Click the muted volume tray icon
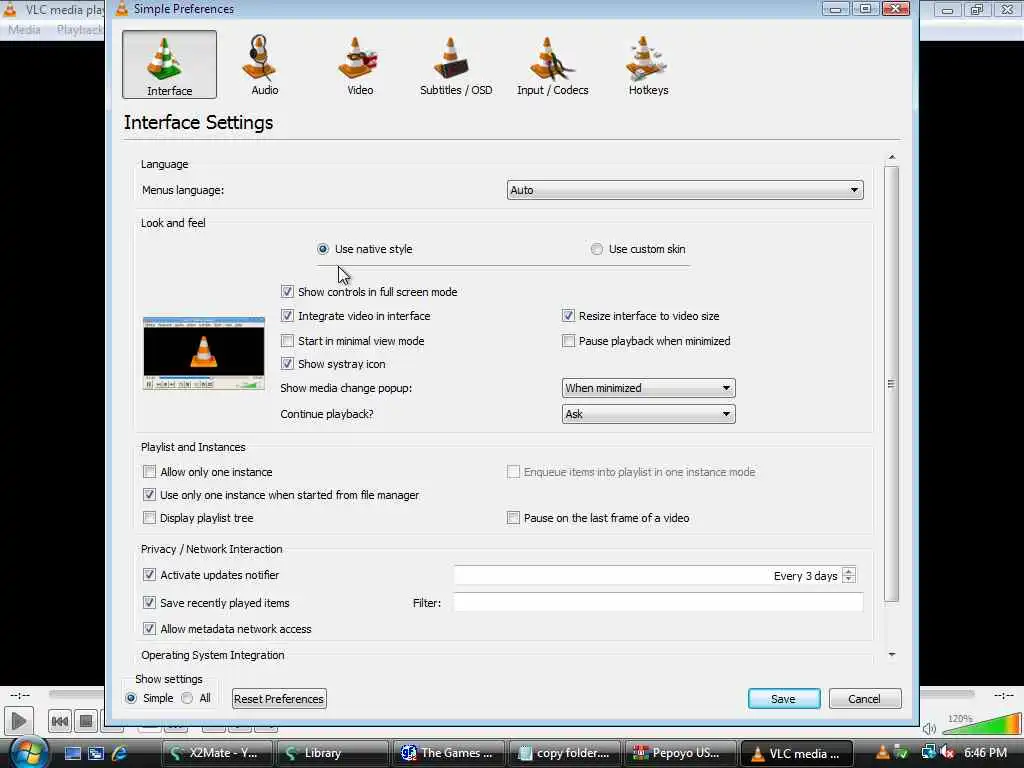Screen dimensions: 1024x768 (948, 753)
